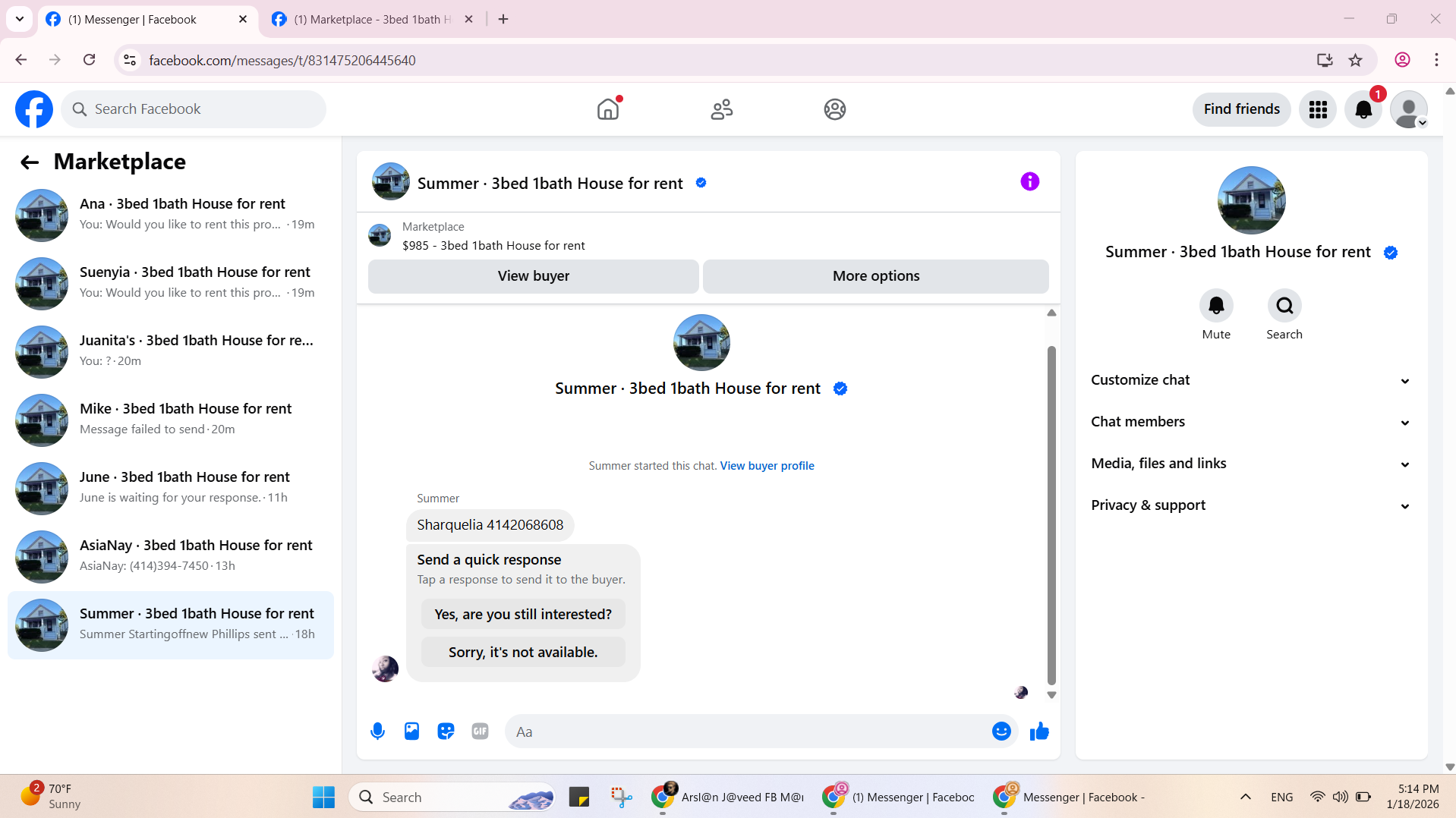Image resolution: width=1456 pixels, height=818 pixels.
Task: Expand Customize chat section
Action: click(1251, 380)
